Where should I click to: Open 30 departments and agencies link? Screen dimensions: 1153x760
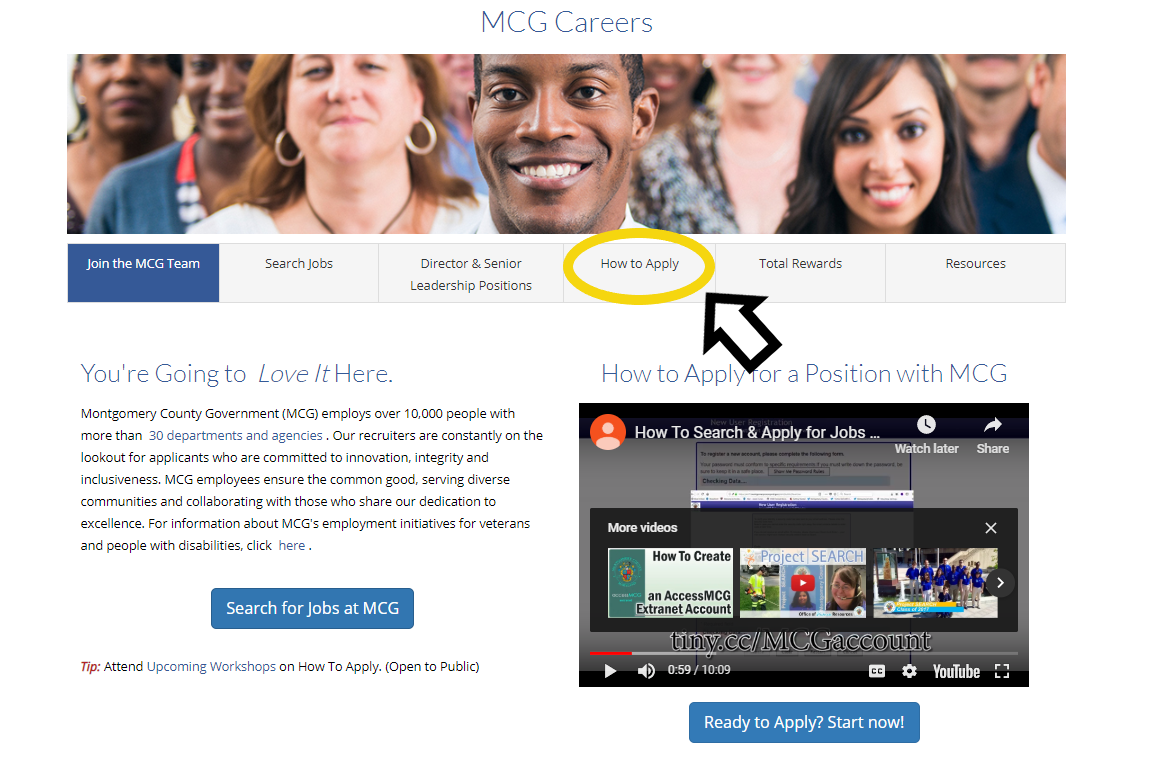click(235, 435)
